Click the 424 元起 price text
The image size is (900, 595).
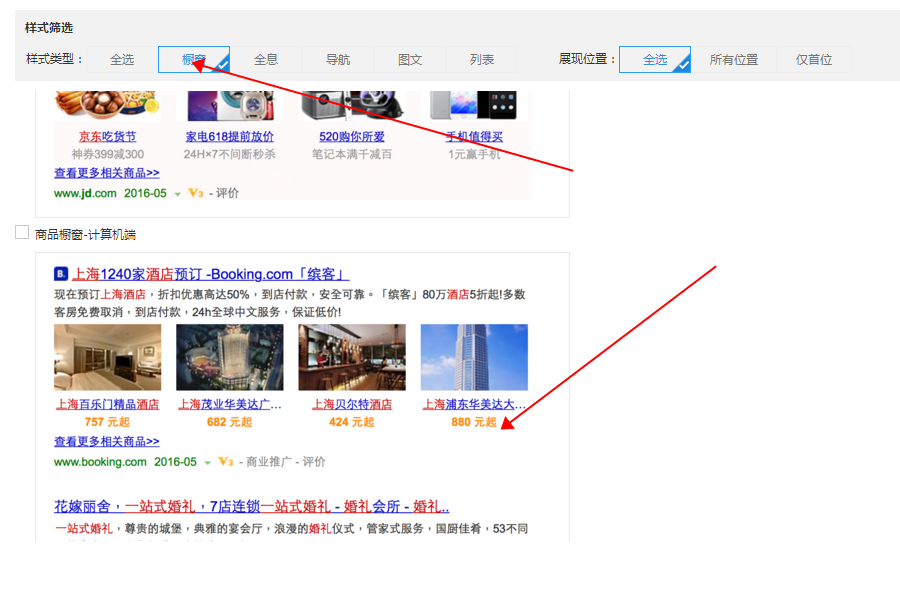click(x=352, y=422)
